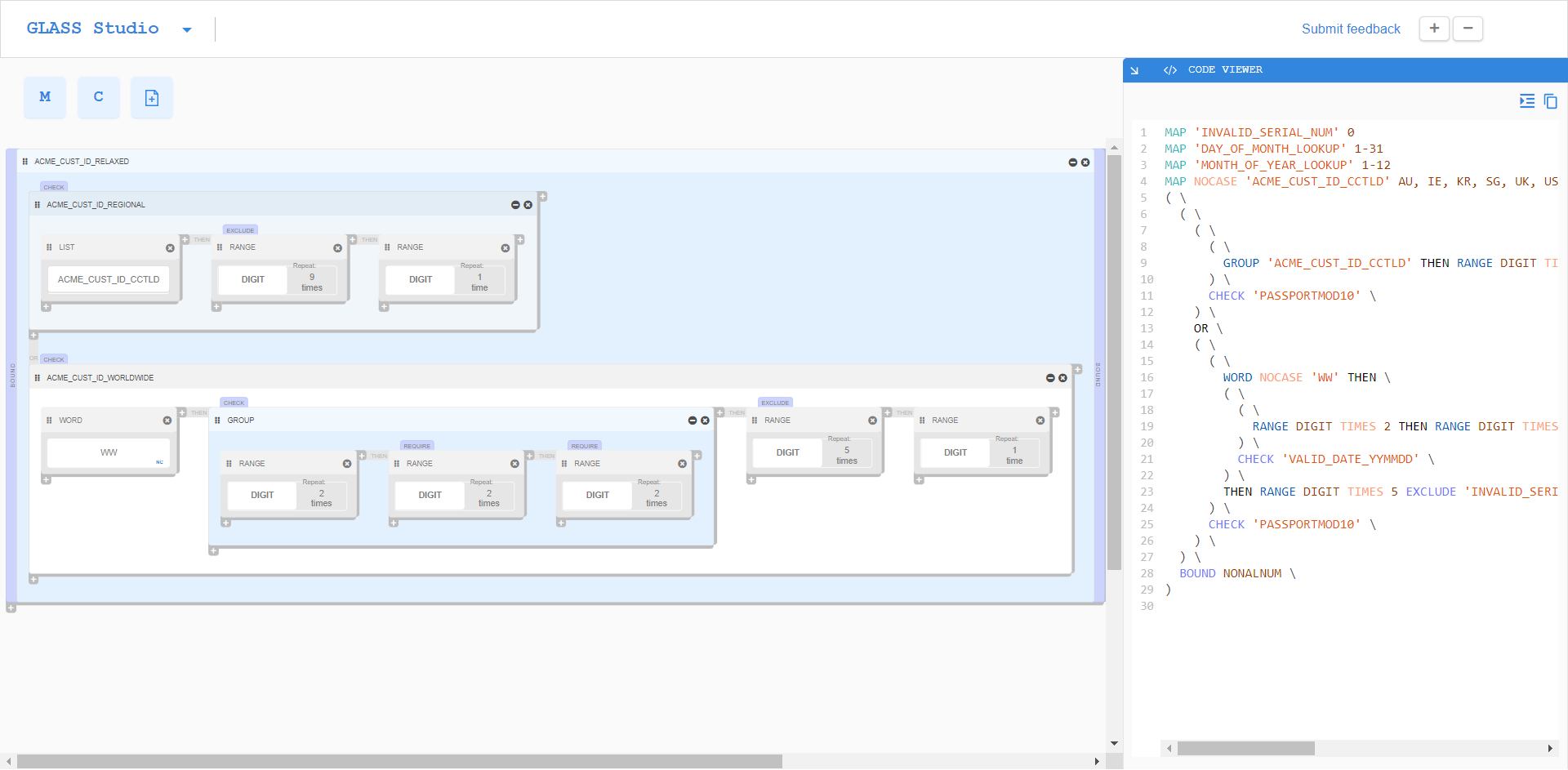Toggle the NC nocase flag on WW
The image size is (1568, 770).
coord(159,462)
